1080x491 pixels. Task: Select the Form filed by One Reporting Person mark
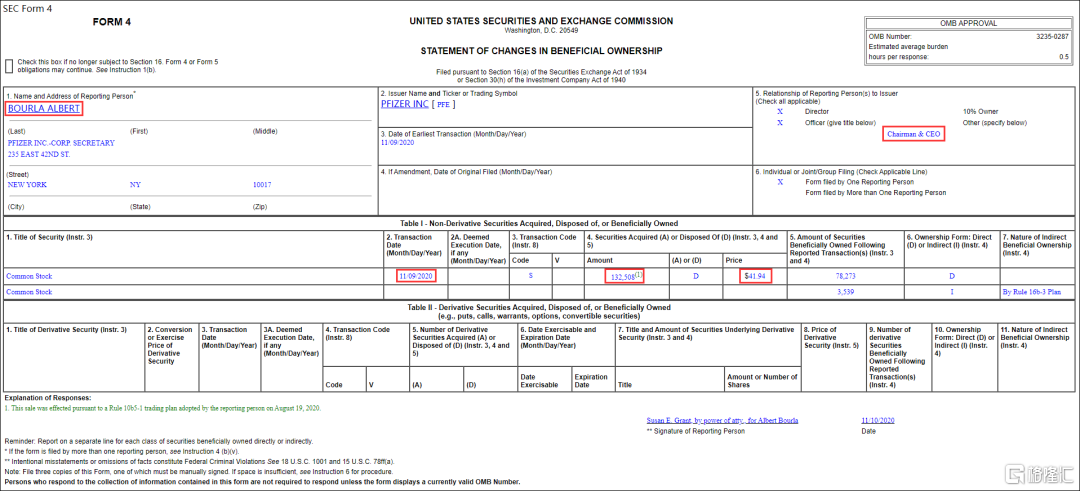(x=780, y=182)
